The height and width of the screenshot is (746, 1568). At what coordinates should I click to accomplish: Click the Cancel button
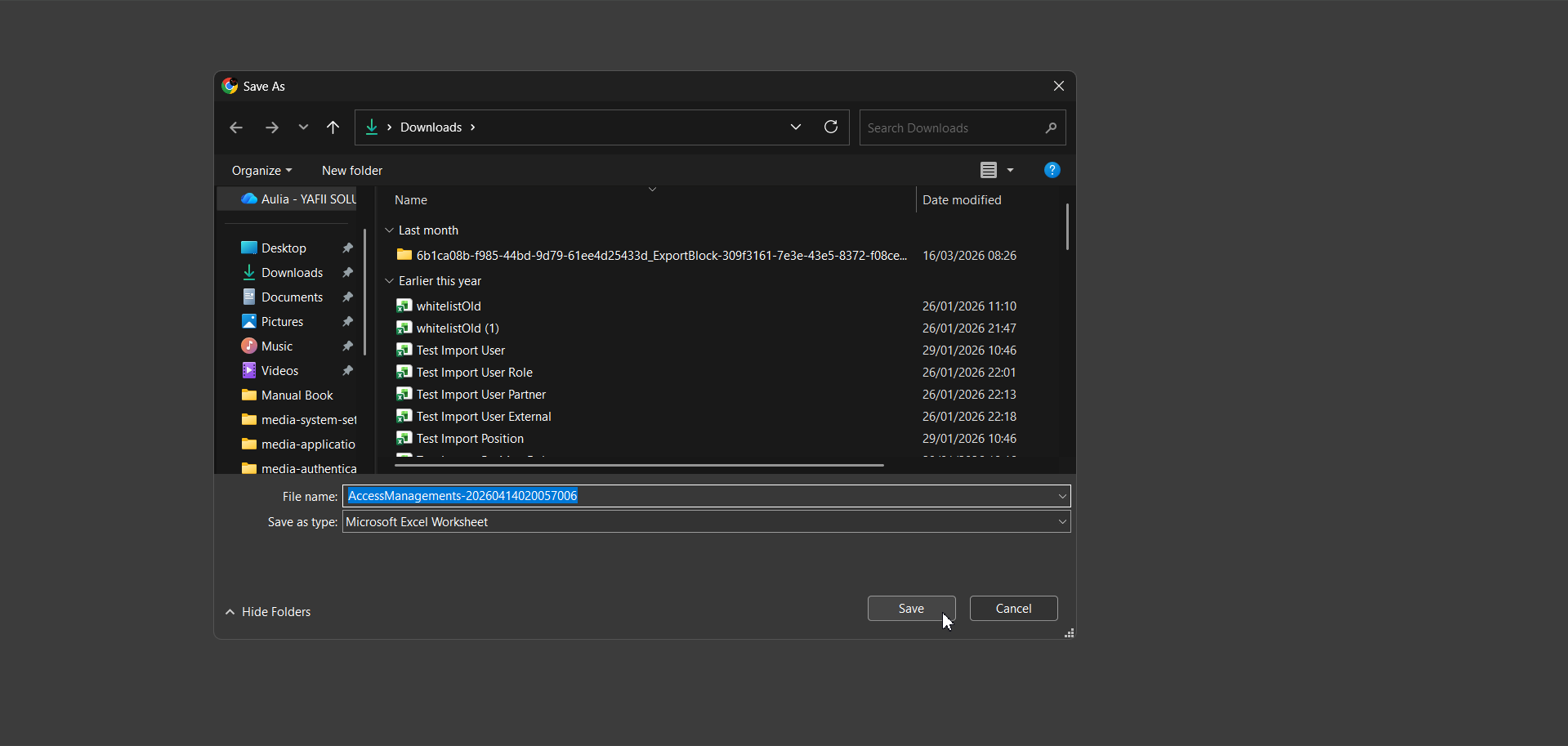pos(1013,608)
